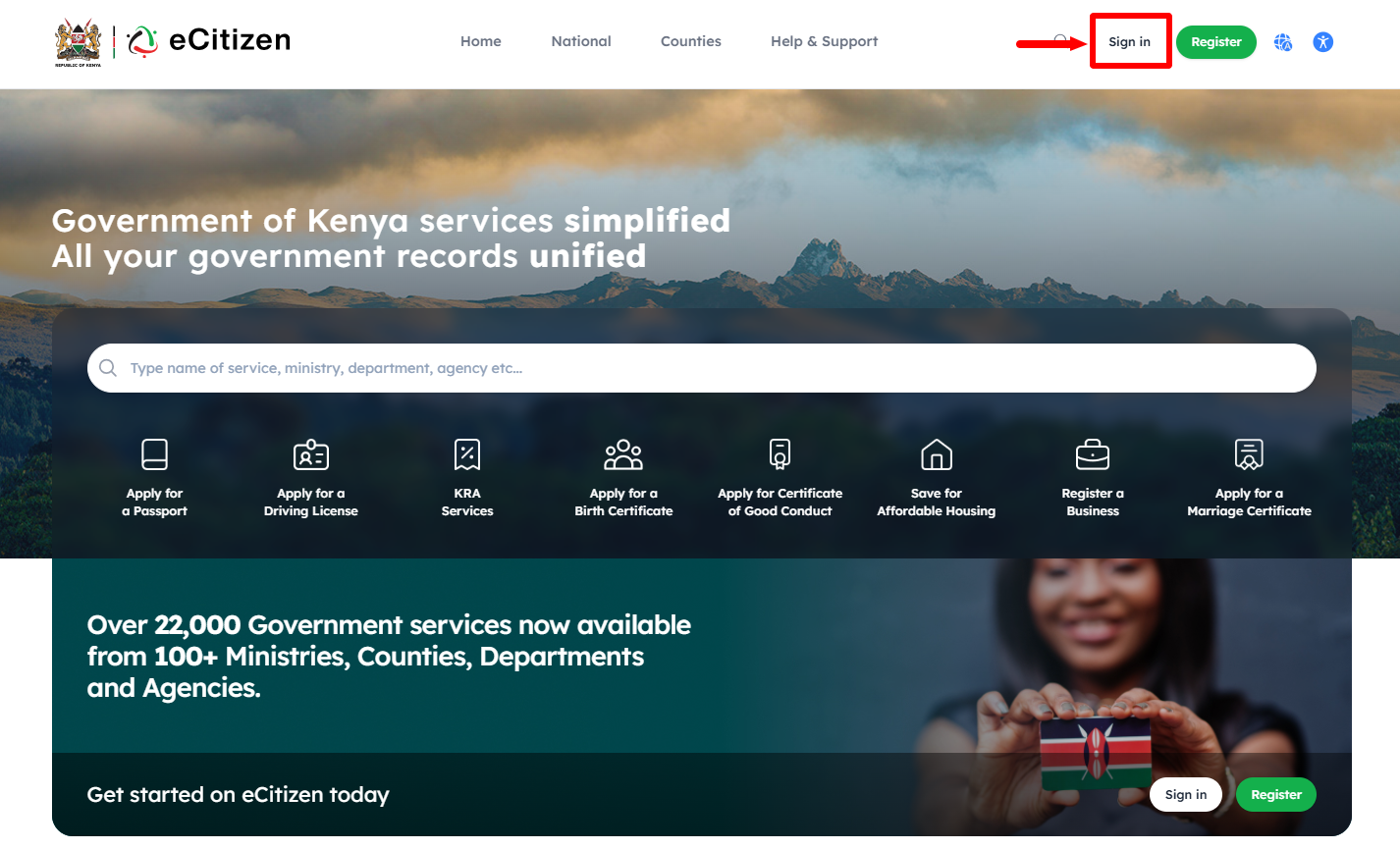Click Sign in in the Get started banner
Viewport: 1400px width, 849px height.
click(1186, 795)
